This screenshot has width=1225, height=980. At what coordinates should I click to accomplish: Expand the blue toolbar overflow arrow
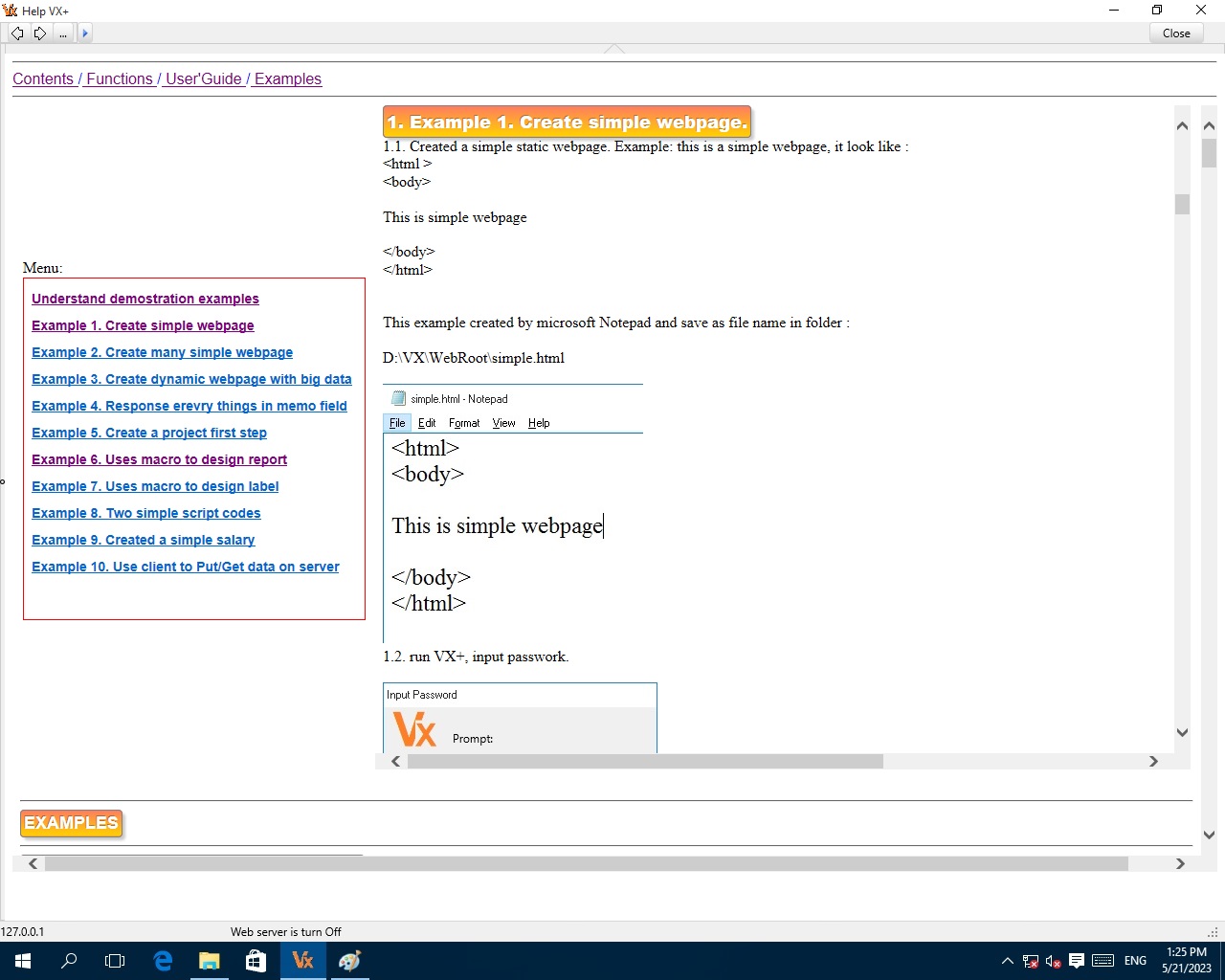85,33
